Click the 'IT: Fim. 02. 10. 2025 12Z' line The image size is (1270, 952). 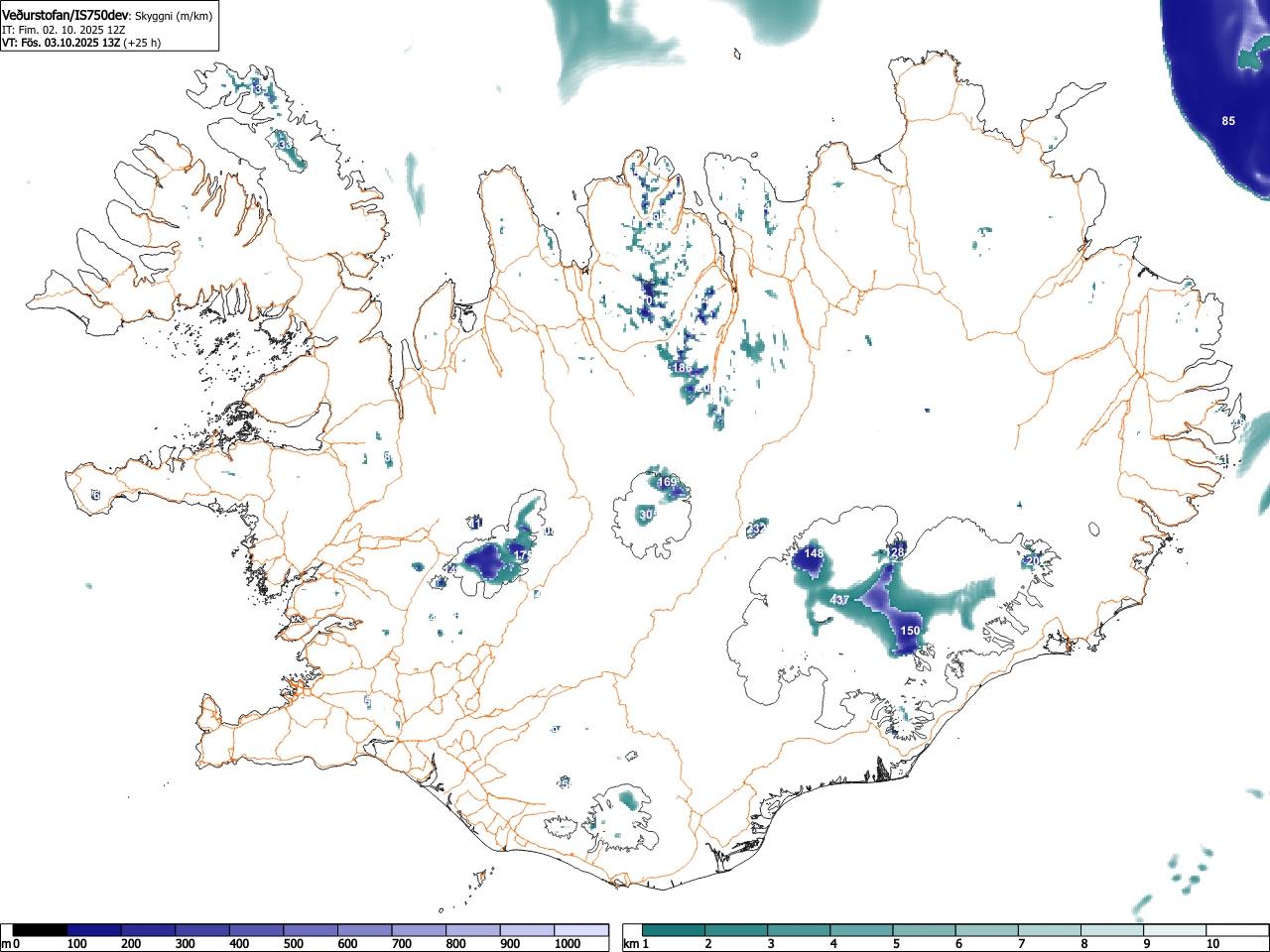click(63, 30)
